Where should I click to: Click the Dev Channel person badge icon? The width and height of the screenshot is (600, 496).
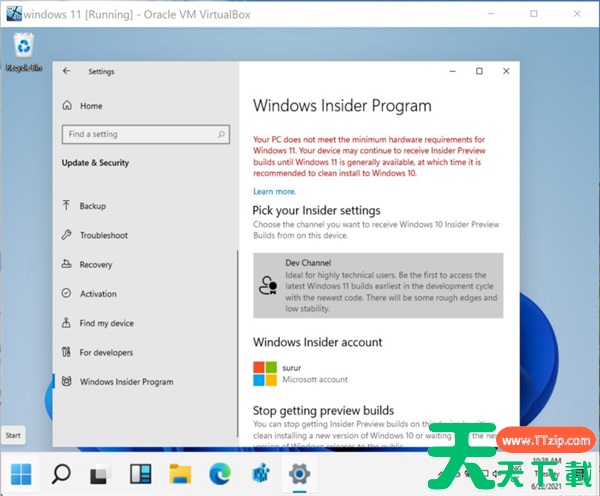268,286
